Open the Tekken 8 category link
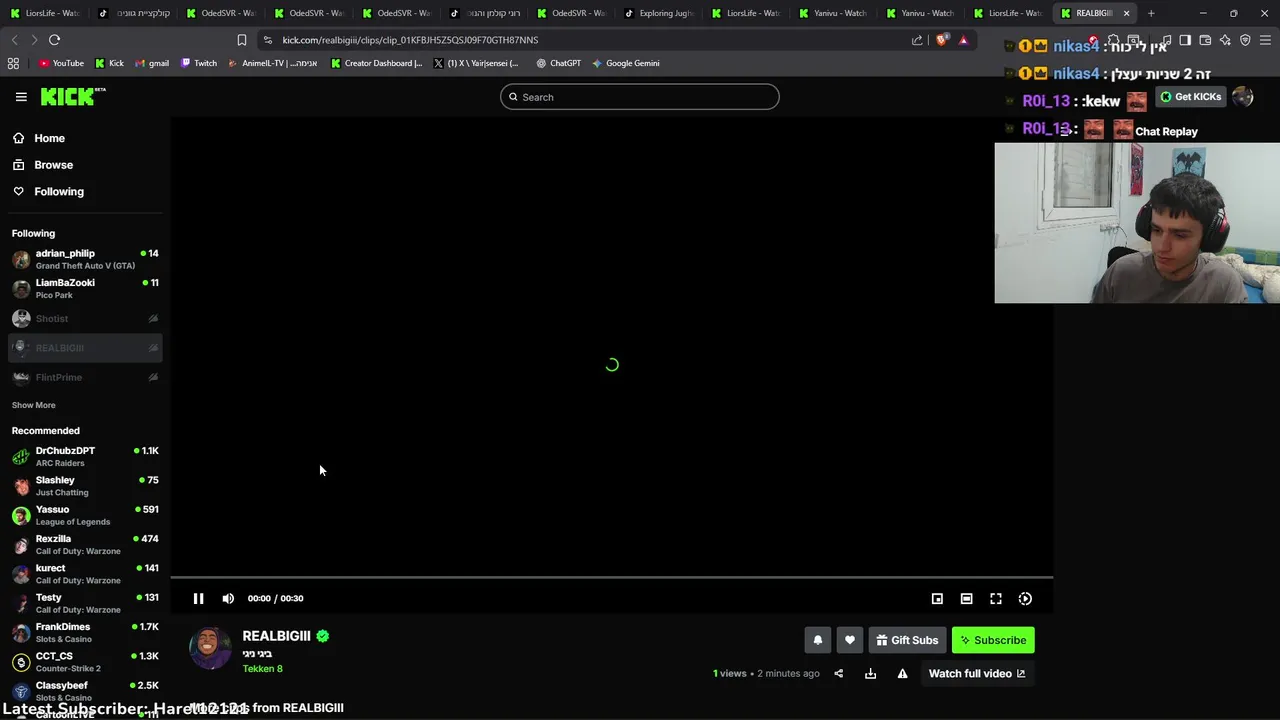The width and height of the screenshot is (1280, 720). click(262, 669)
